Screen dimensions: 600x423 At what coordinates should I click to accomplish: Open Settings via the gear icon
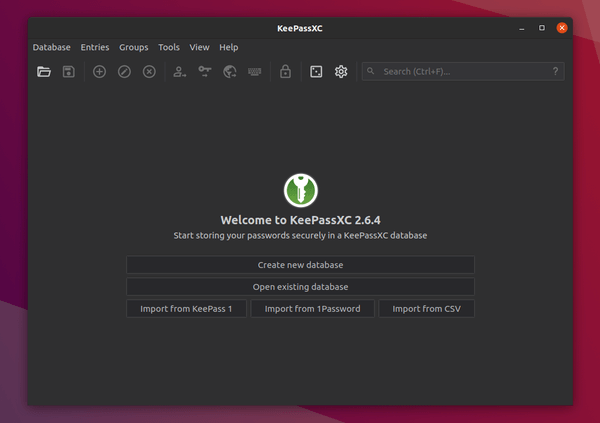coord(341,72)
